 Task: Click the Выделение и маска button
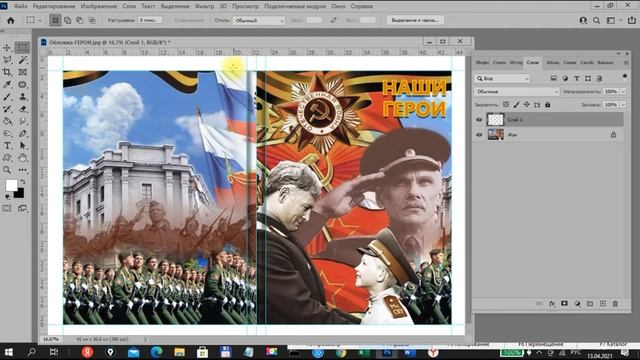pyautogui.click(x=415, y=20)
